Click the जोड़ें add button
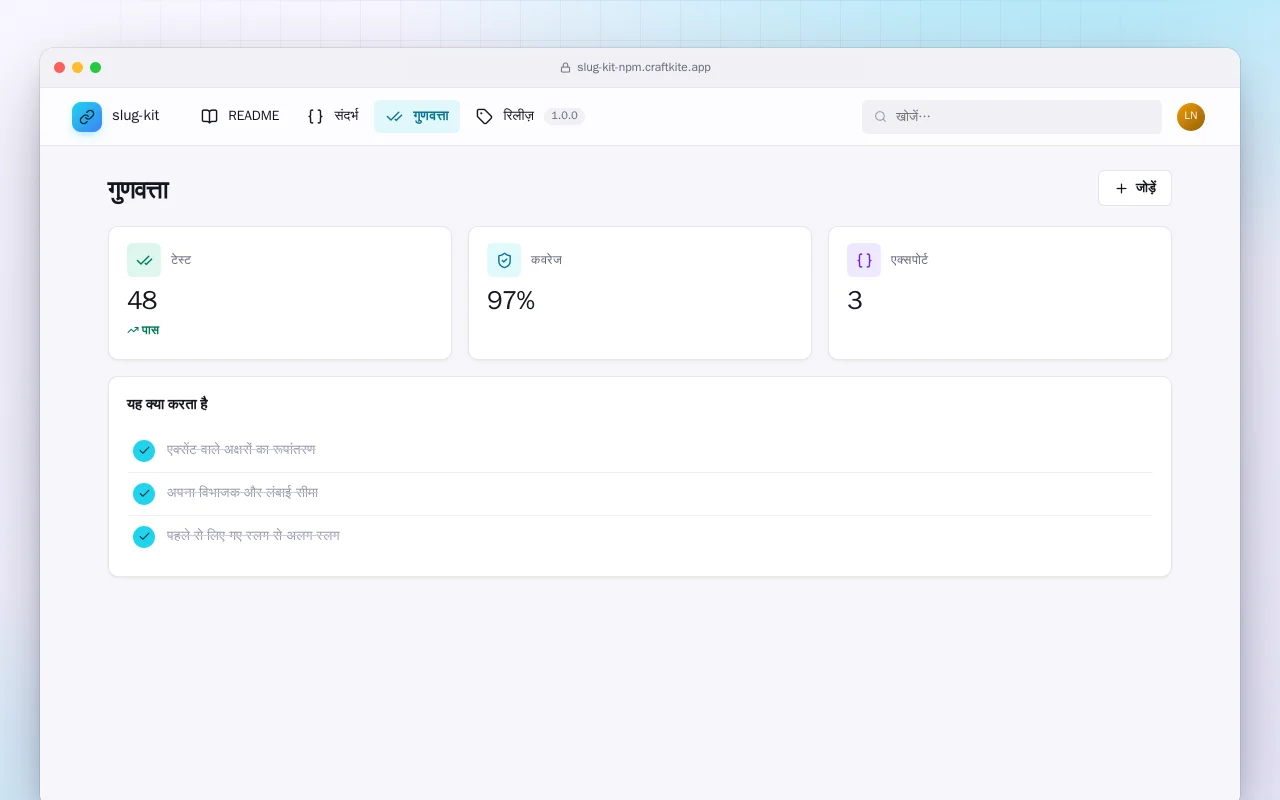1280x800 pixels. tap(1135, 188)
